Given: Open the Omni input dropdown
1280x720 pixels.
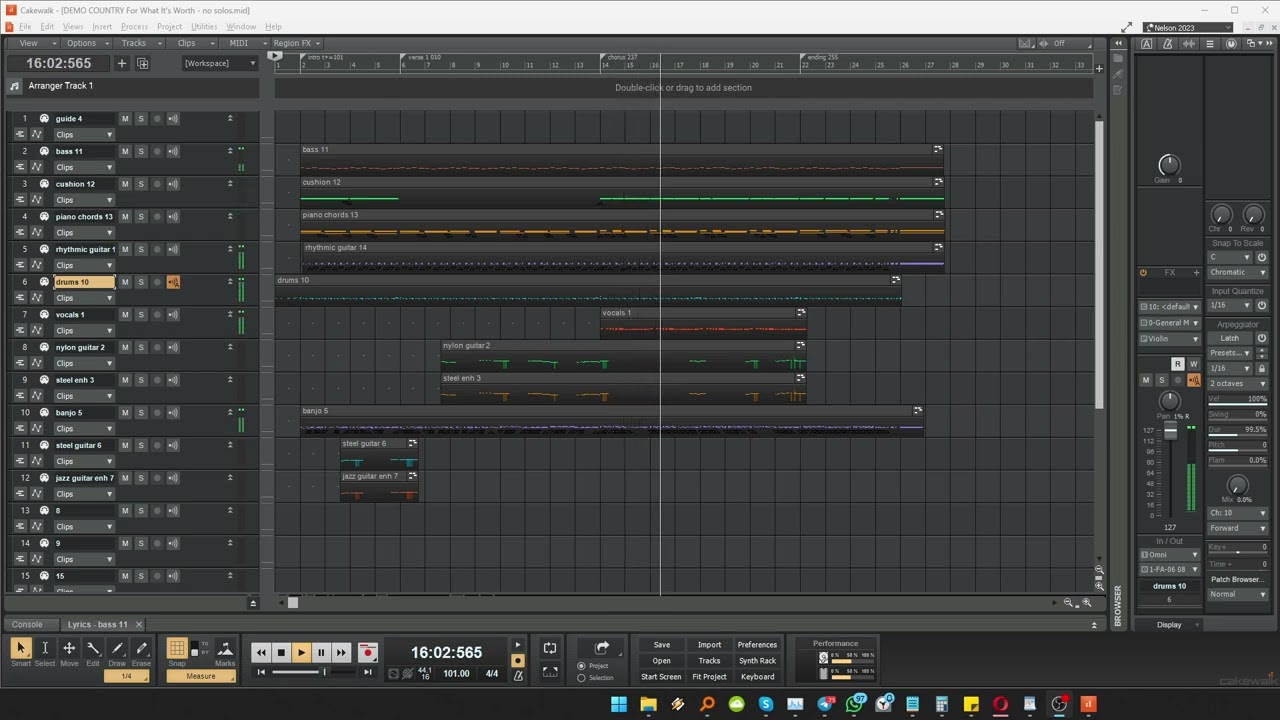Looking at the screenshot, I should point(1170,555).
